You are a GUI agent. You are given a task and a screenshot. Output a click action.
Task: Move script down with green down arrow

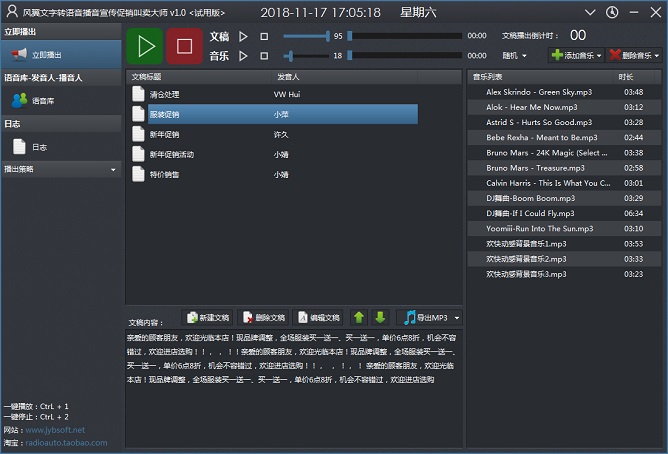(x=380, y=317)
